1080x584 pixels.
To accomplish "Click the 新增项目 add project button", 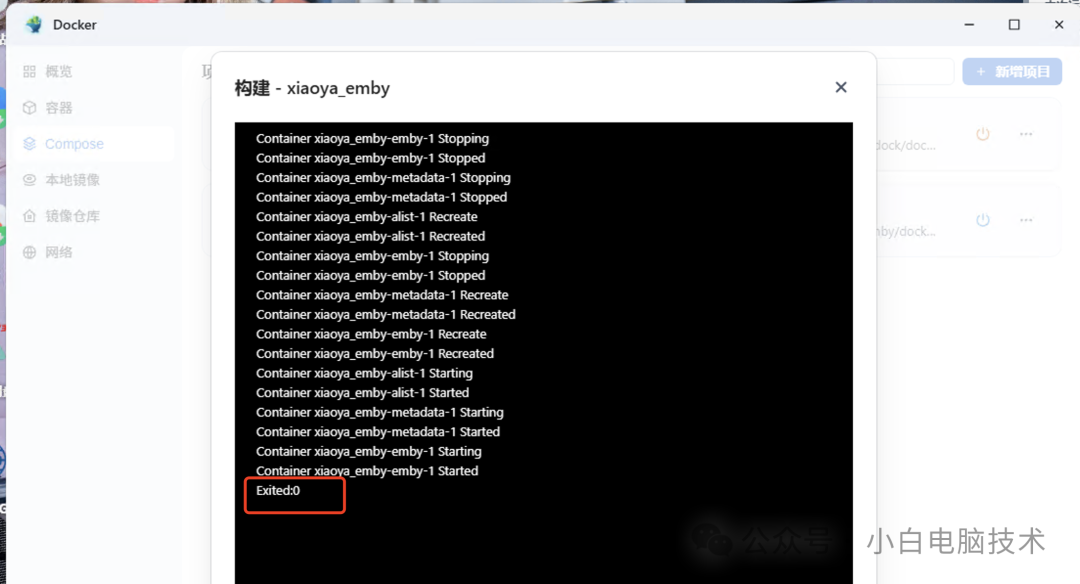I will click(1012, 72).
